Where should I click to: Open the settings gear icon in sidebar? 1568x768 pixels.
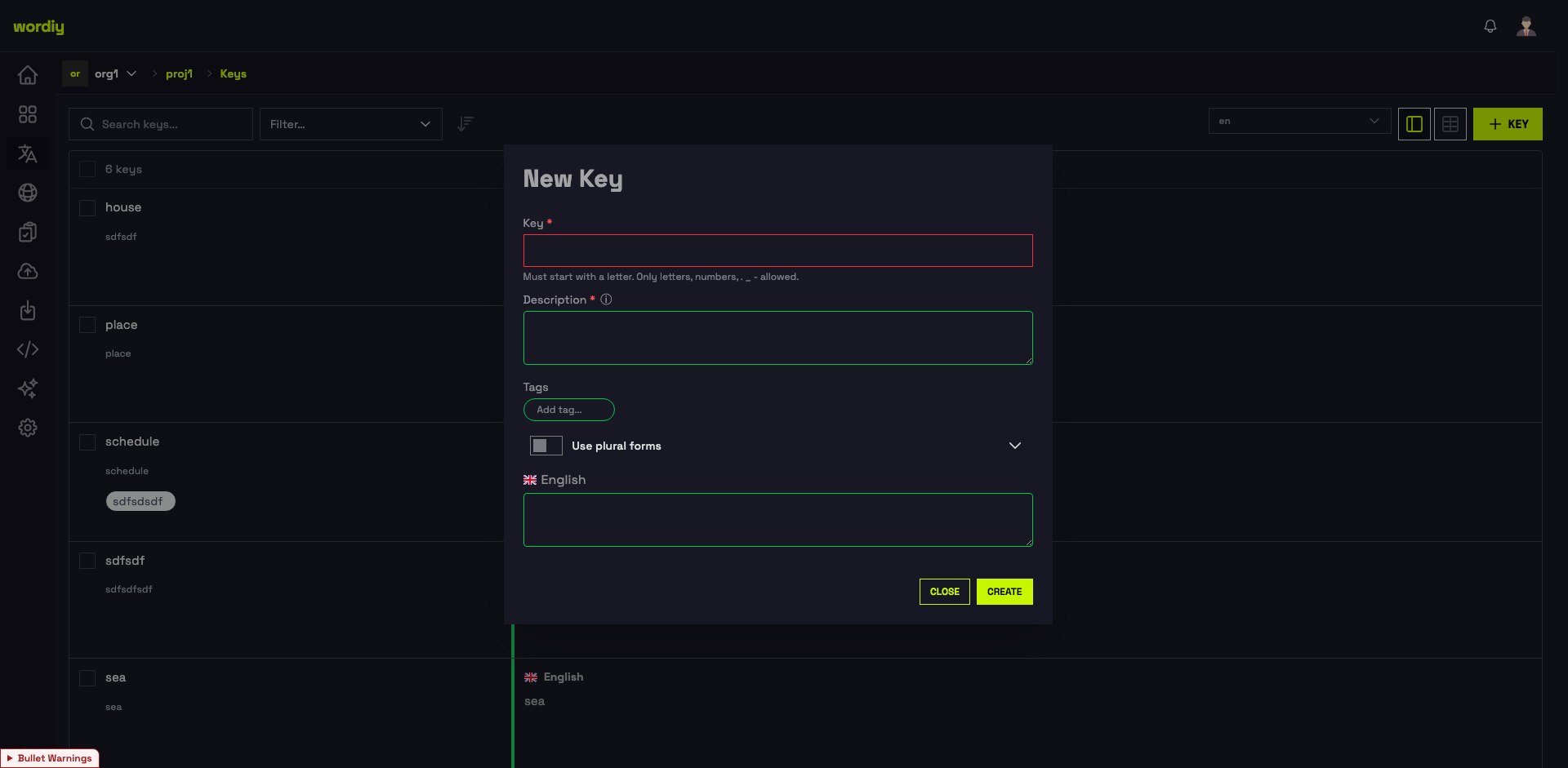click(28, 428)
